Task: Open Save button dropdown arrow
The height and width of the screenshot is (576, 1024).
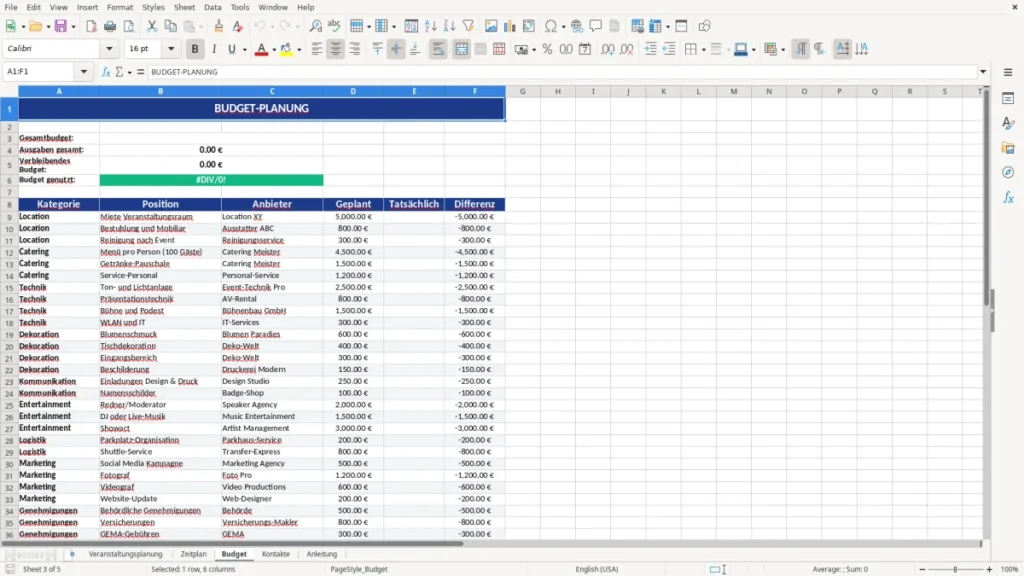Action: point(73,27)
